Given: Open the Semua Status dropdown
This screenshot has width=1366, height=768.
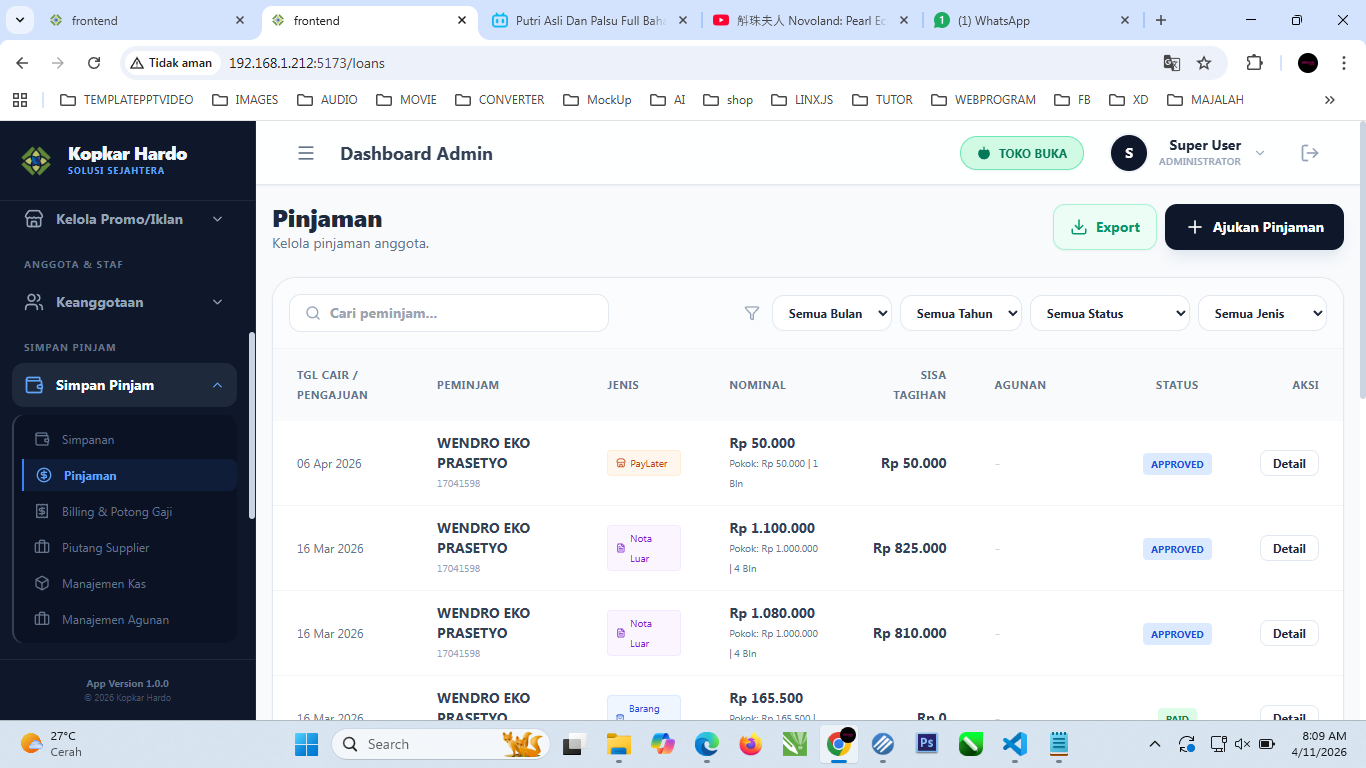Looking at the screenshot, I should point(1109,313).
